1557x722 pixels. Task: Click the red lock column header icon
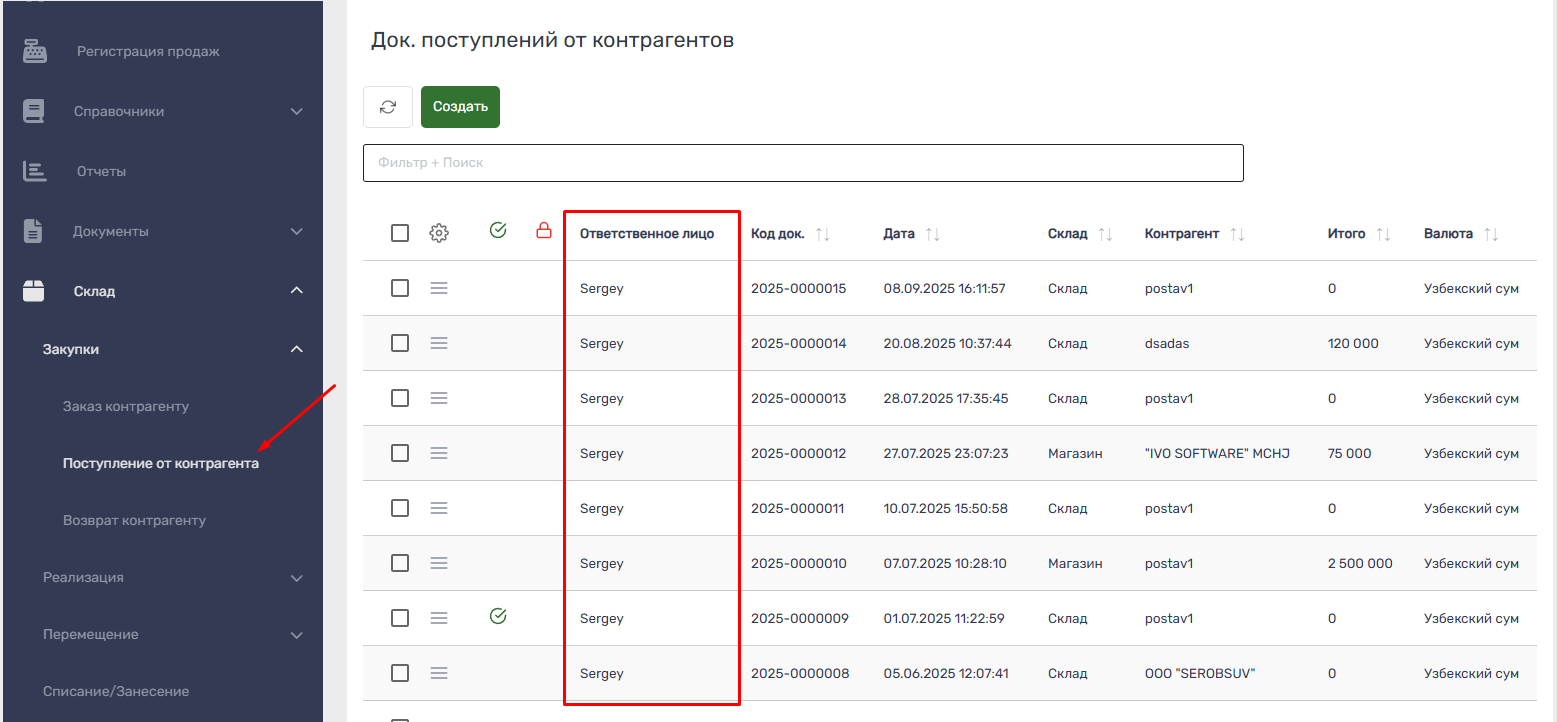(544, 231)
